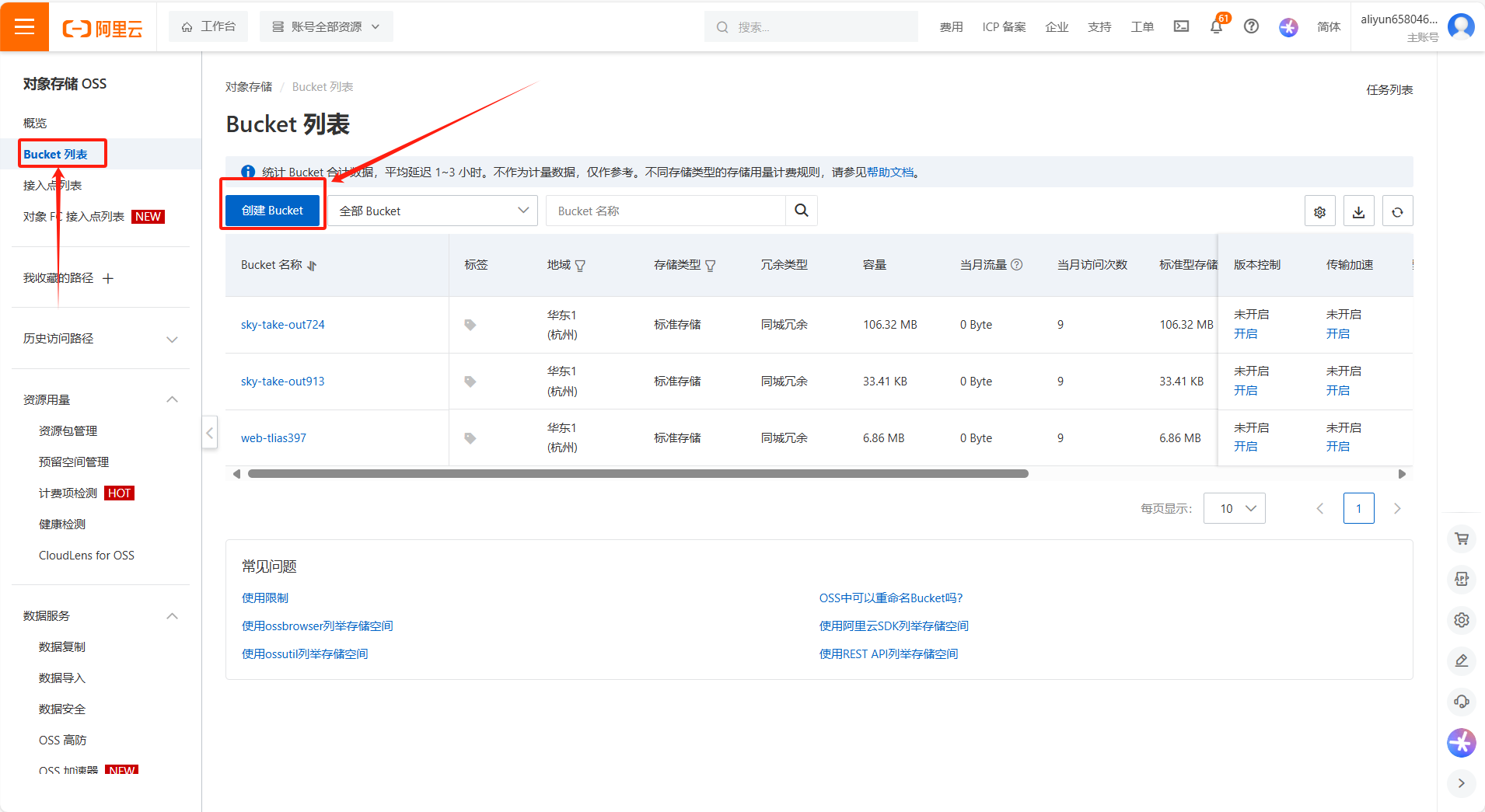Open the notifications bell
The width and height of the screenshot is (1485, 812).
(1216, 27)
